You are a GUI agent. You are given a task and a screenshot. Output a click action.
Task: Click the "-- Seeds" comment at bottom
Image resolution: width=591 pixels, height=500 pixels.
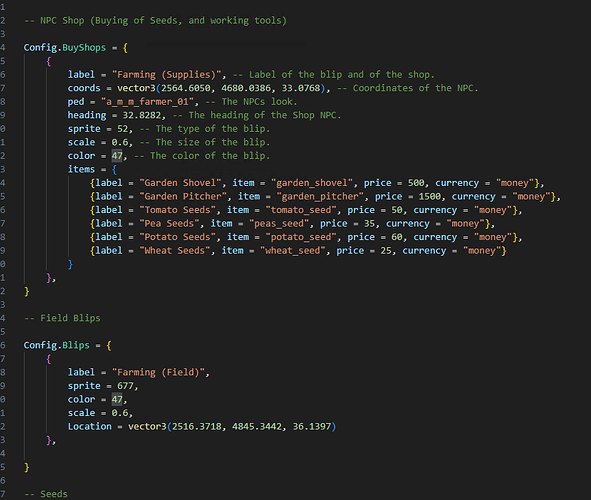click(46, 494)
